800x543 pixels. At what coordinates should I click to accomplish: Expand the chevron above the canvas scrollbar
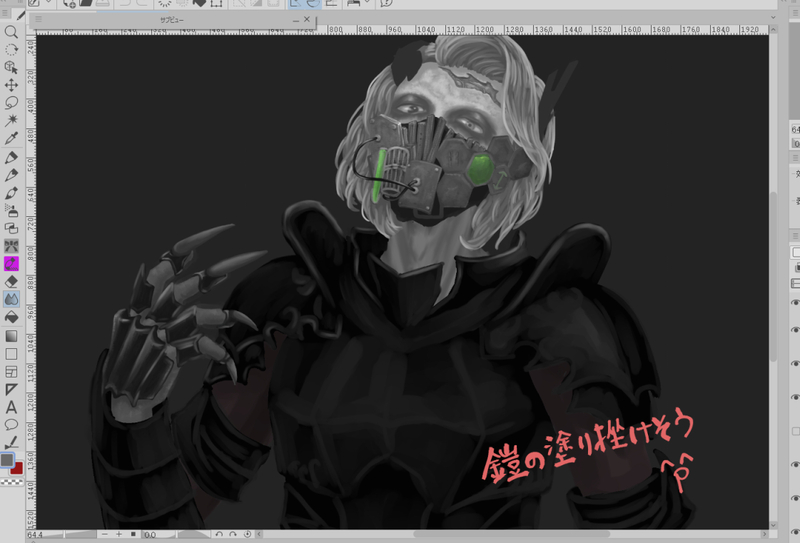coord(773,17)
